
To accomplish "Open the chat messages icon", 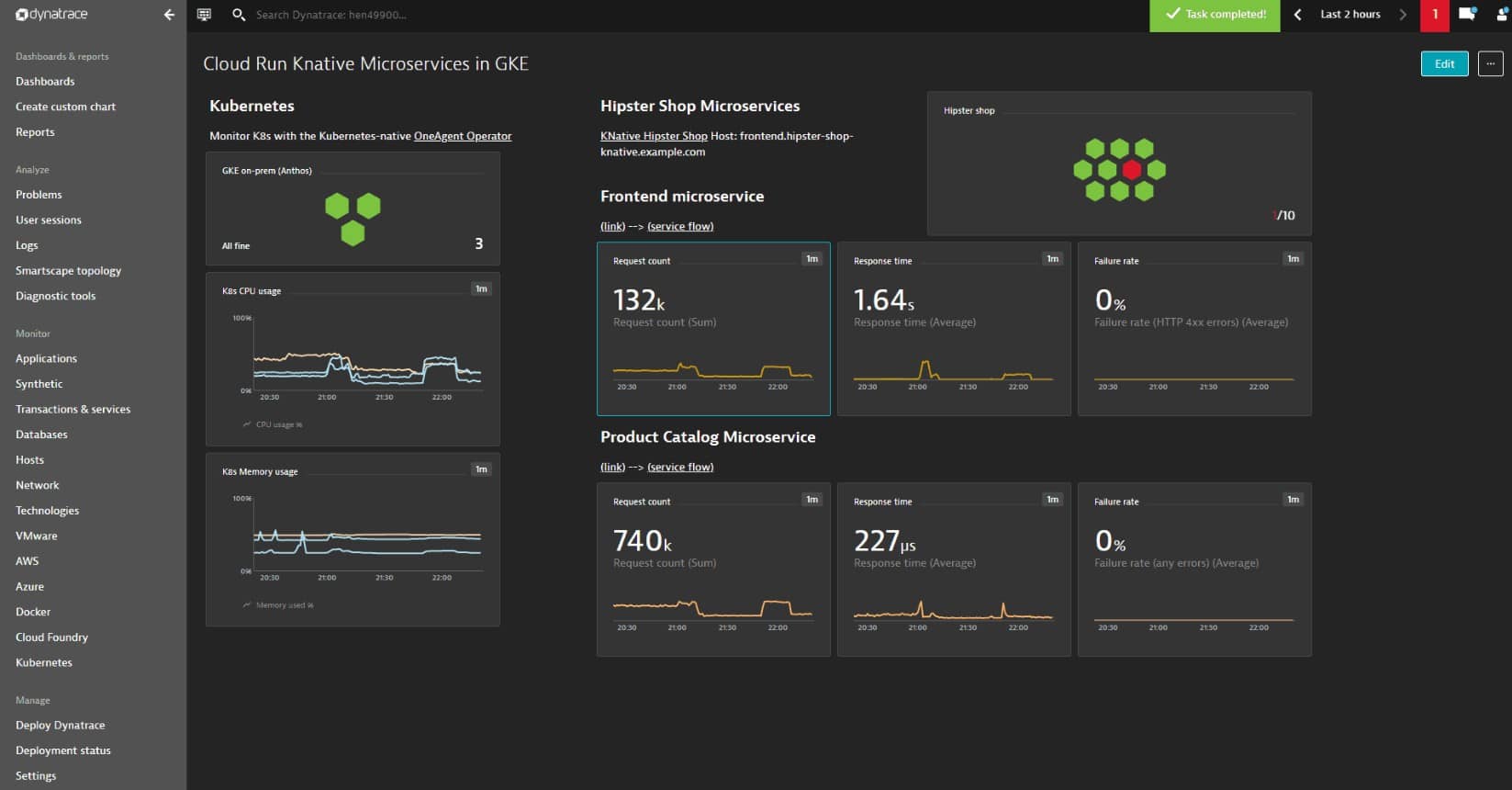I will pos(1467,15).
